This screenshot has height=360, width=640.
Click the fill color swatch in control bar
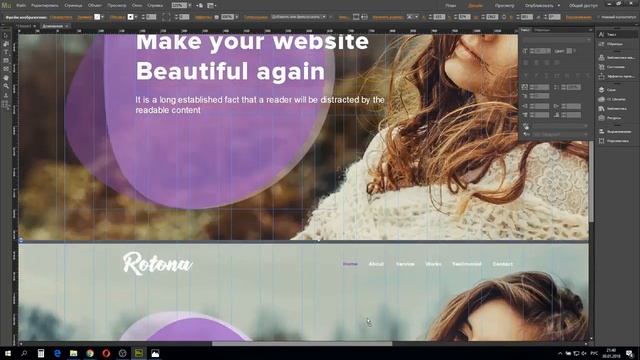click(97, 17)
